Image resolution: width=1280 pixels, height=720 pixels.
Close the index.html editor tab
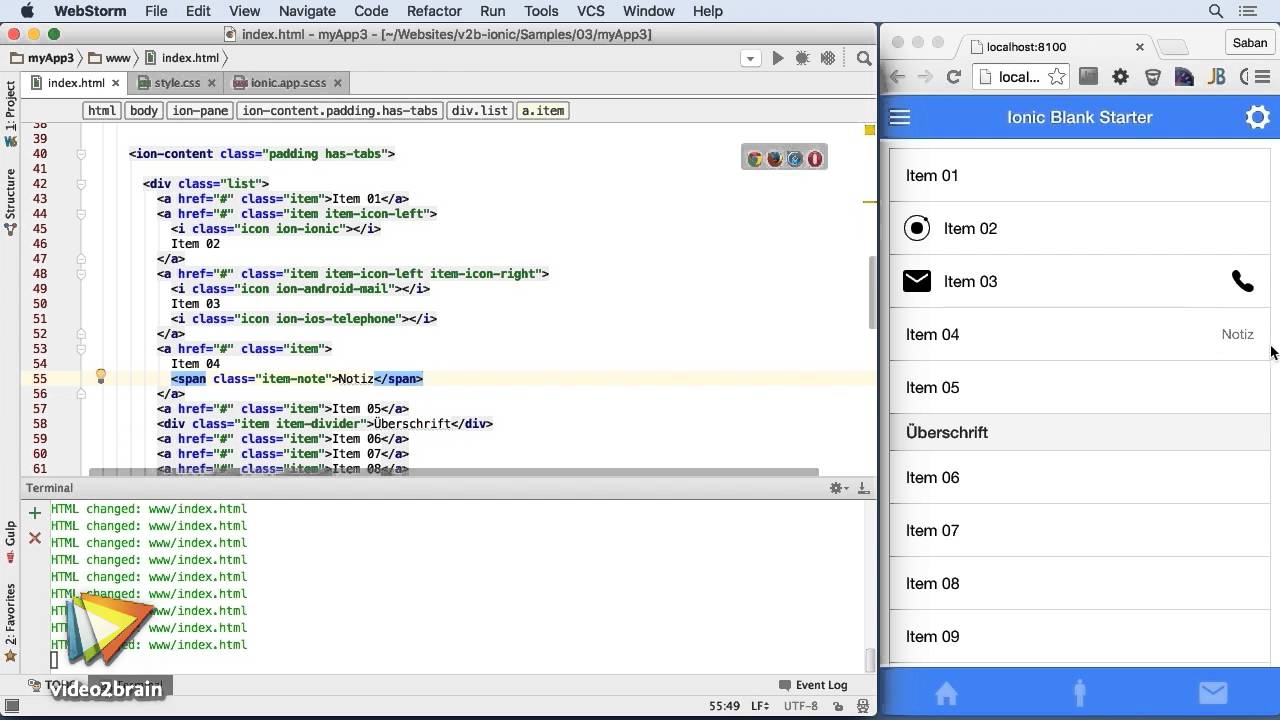click(116, 83)
